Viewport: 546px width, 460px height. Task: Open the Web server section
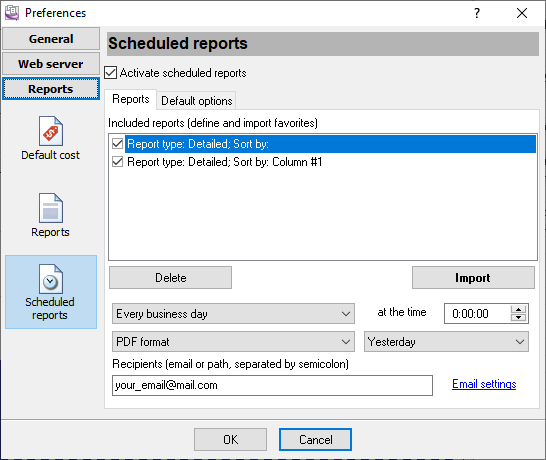[x=51, y=64]
